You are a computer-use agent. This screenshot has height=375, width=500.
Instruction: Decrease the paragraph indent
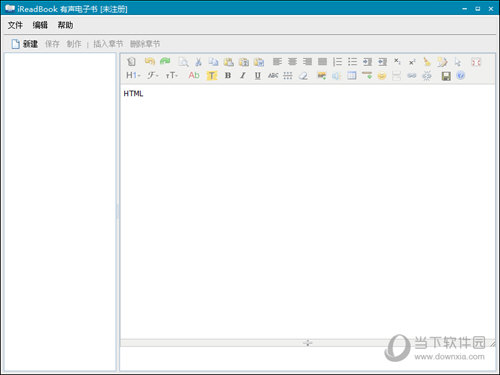point(382,62)
